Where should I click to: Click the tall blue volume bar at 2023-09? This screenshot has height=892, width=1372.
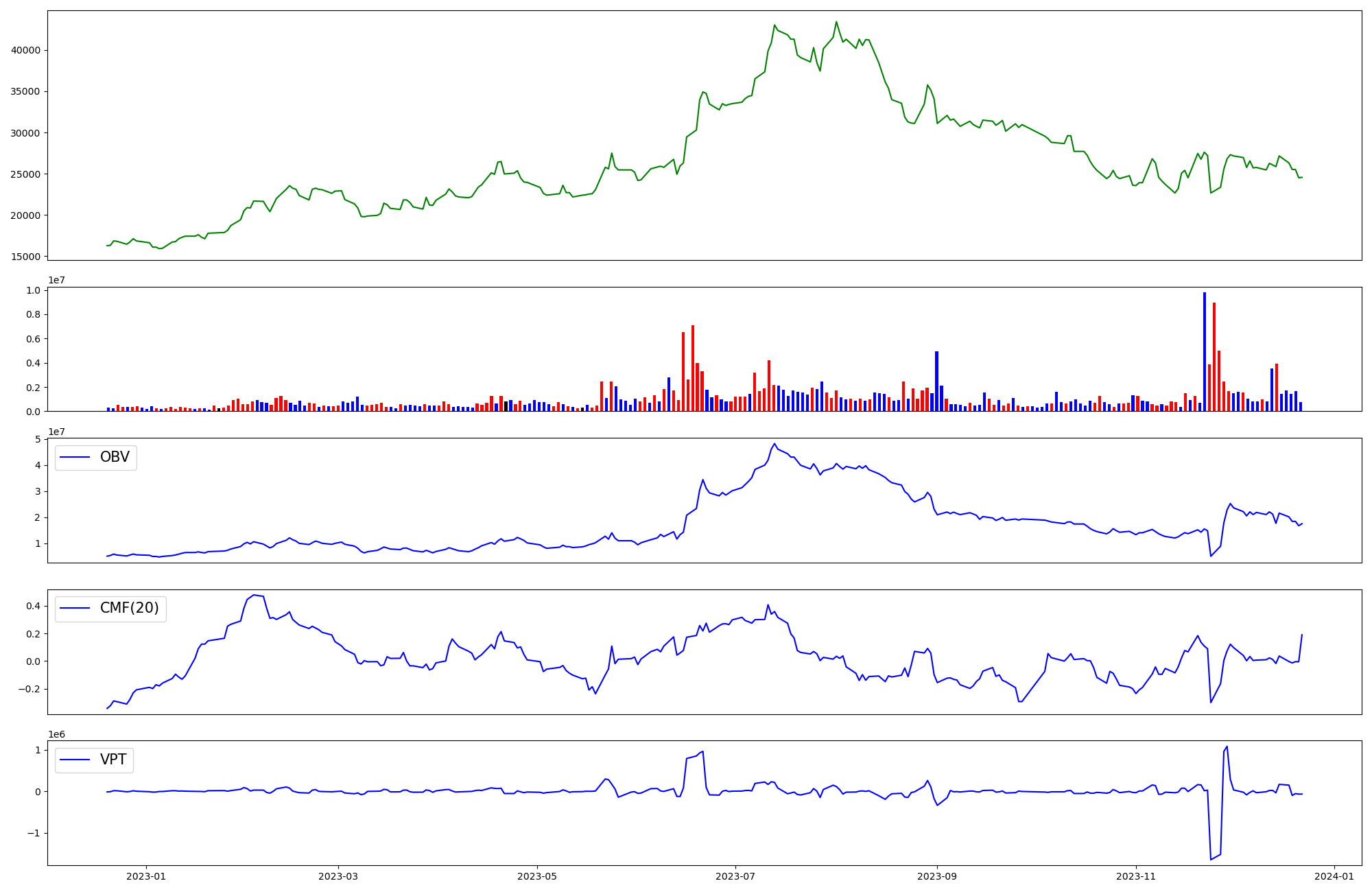(936, 381)
